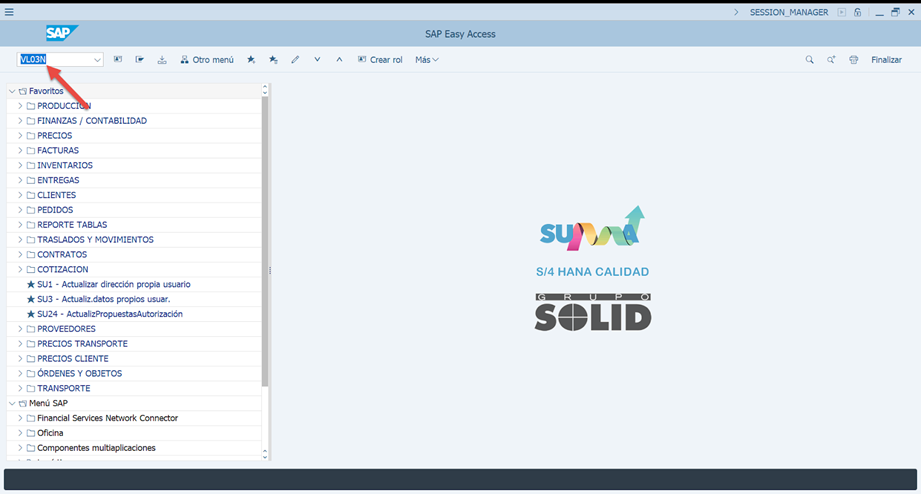Click the navigation tree vertical scrollbar

tap(265, 240)
